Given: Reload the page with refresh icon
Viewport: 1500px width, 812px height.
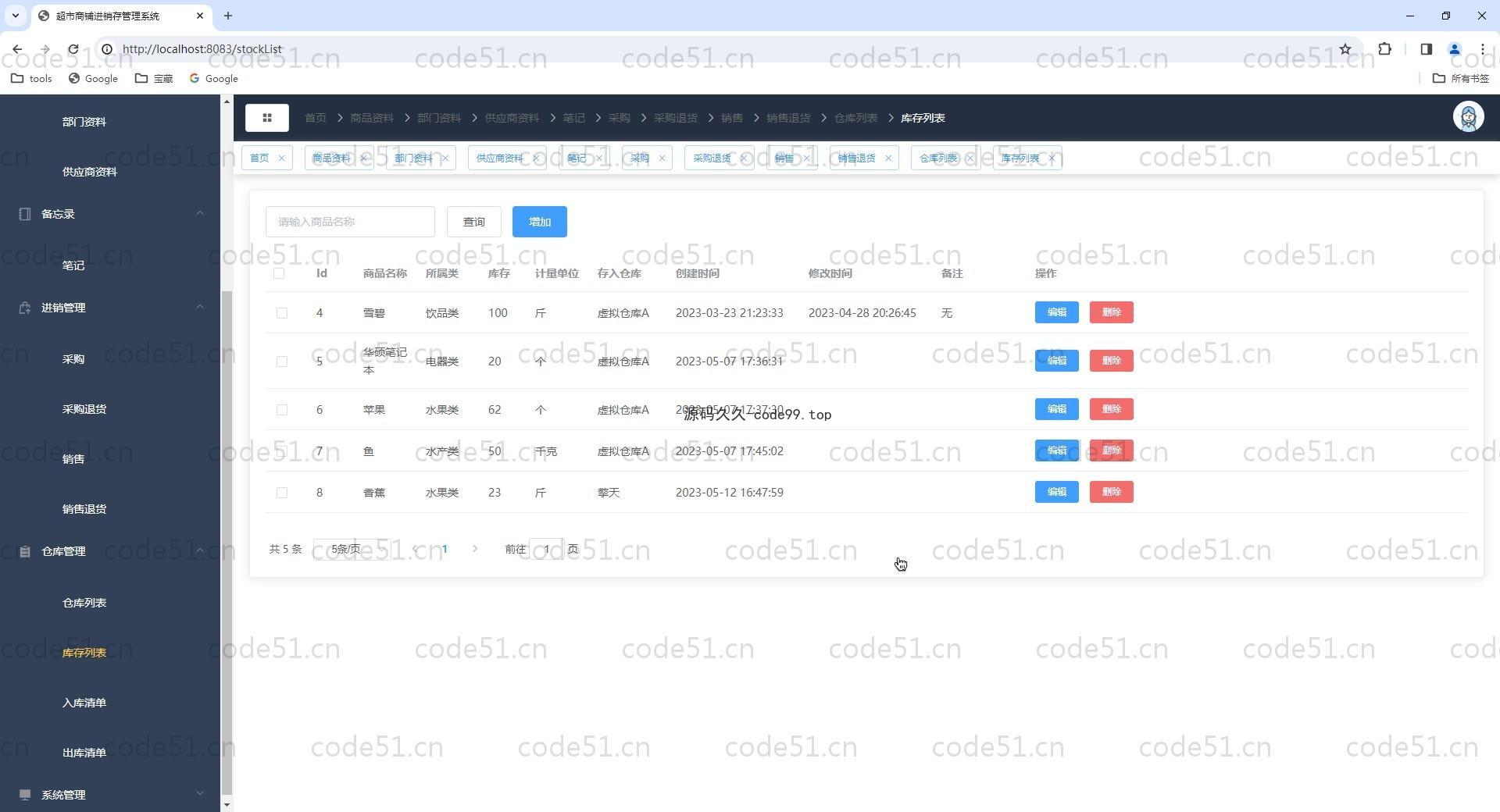Looking at the screenshot, I should pos(73,49).
